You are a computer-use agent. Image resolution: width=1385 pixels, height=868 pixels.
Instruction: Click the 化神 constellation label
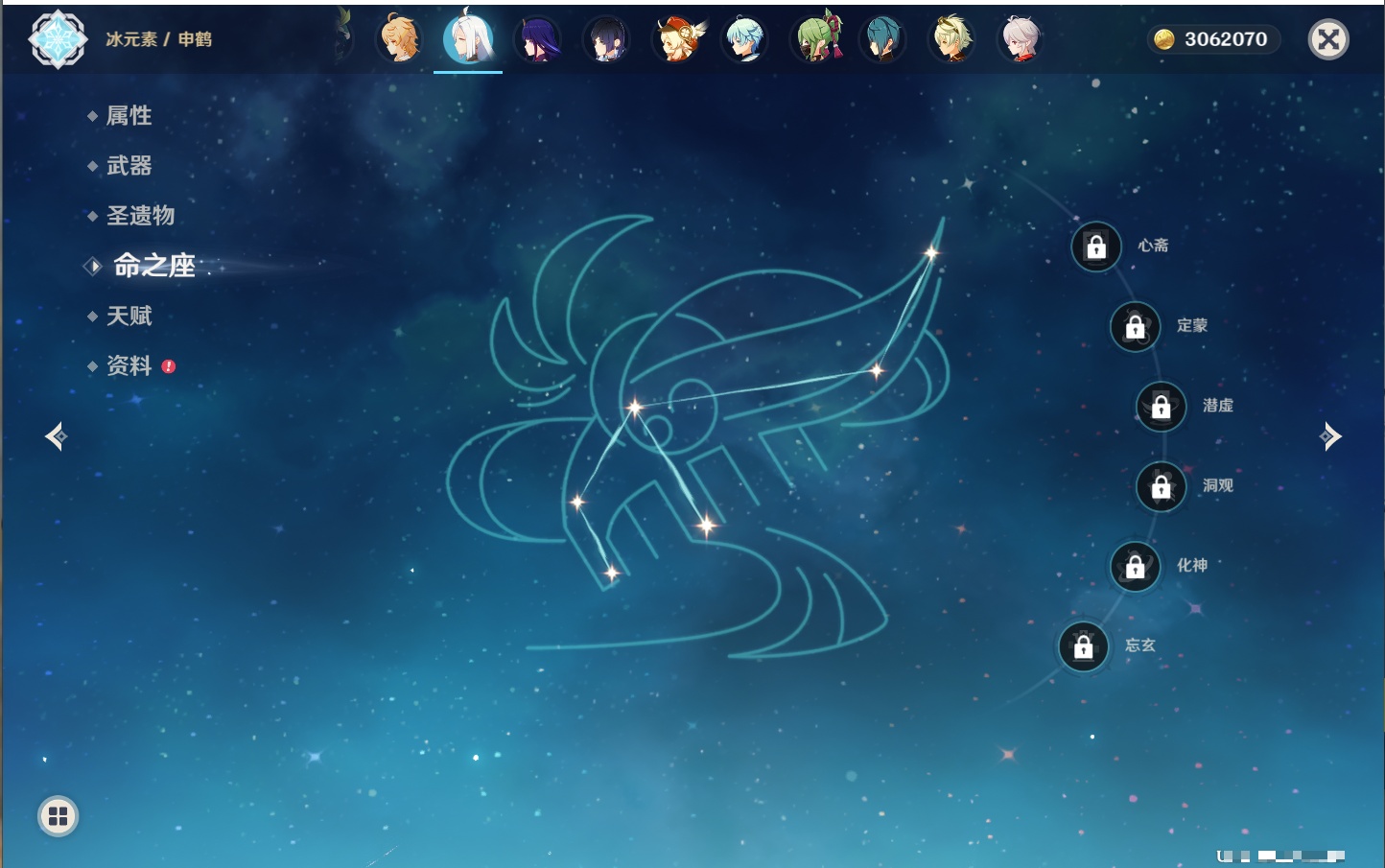point(1192,565)
